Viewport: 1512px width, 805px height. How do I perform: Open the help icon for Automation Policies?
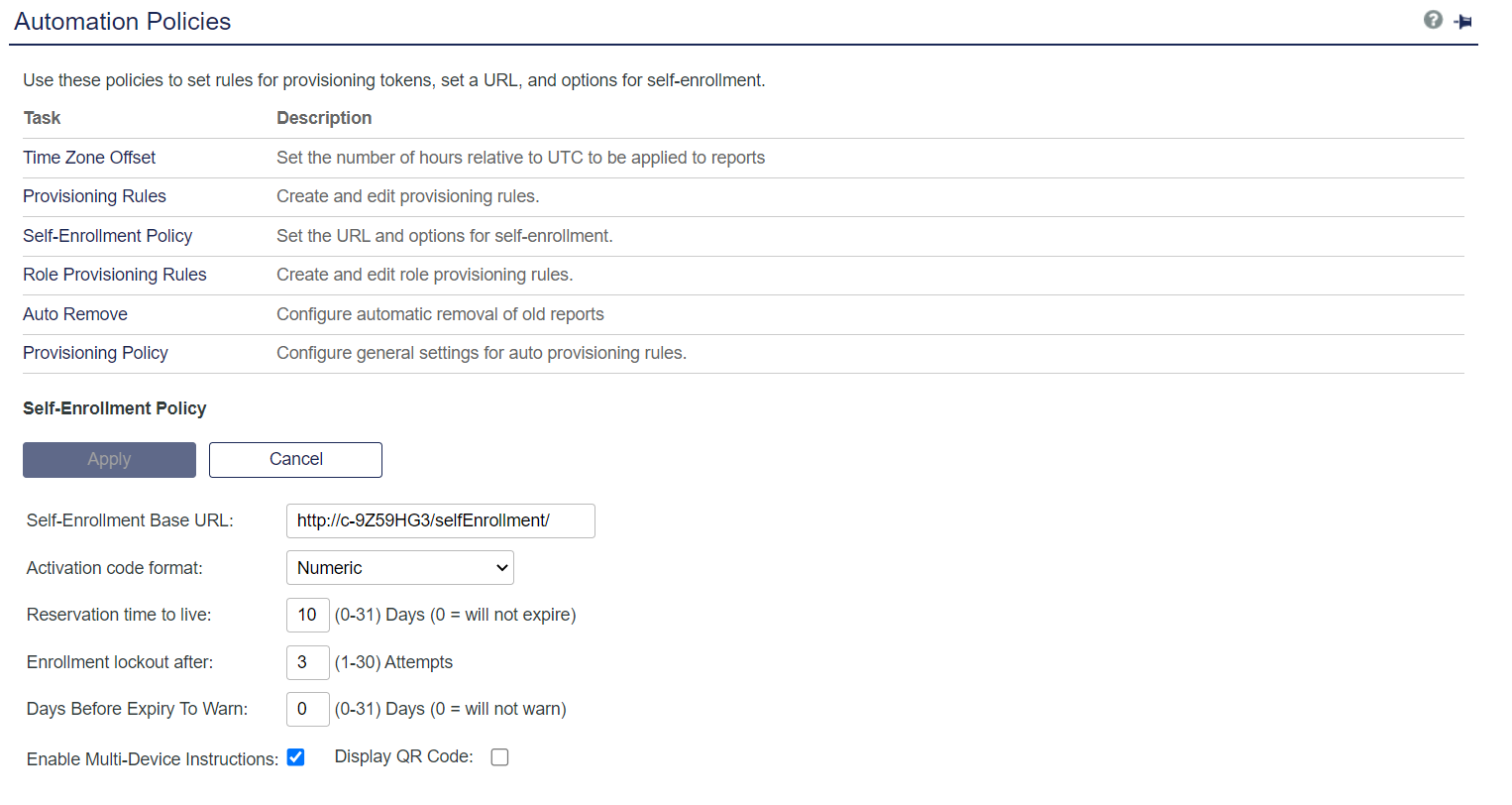1434,19
